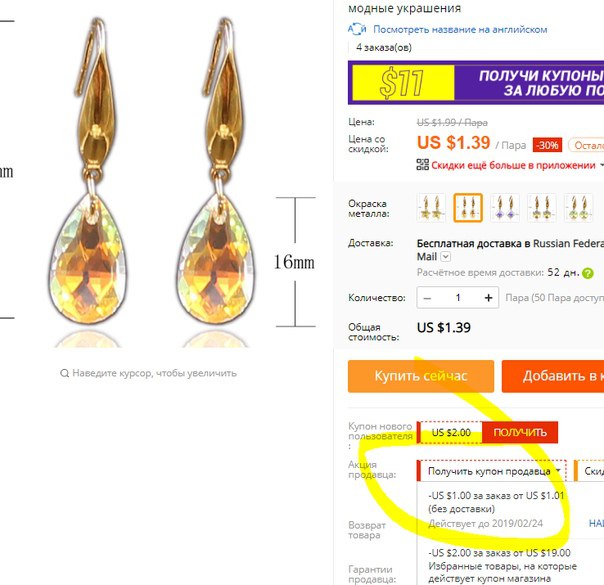Click the 'Купить сейчас' button
604x585 pixels.
pyautogui.click(x=421, y=376)
